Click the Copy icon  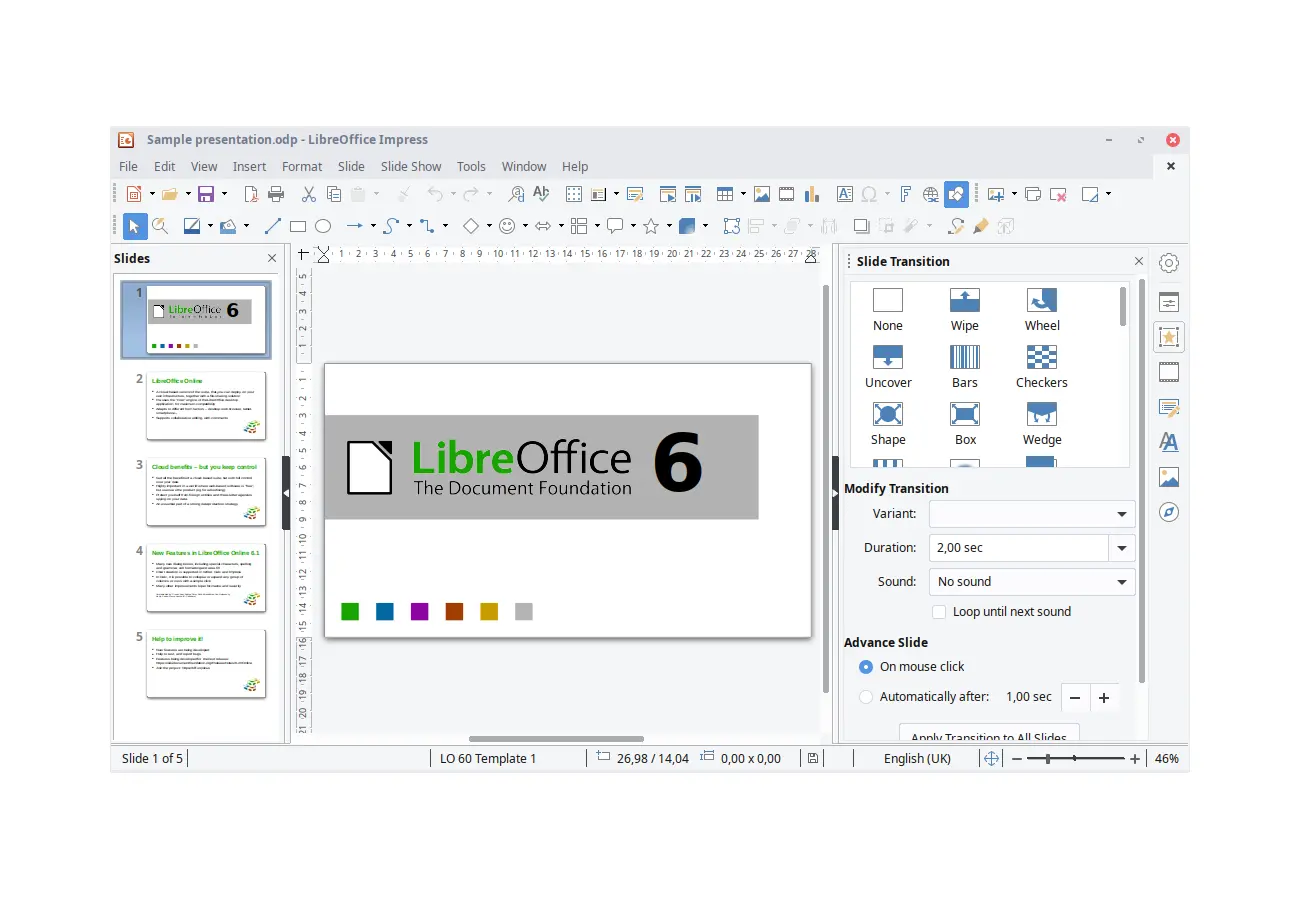click(x=334, y=194)
